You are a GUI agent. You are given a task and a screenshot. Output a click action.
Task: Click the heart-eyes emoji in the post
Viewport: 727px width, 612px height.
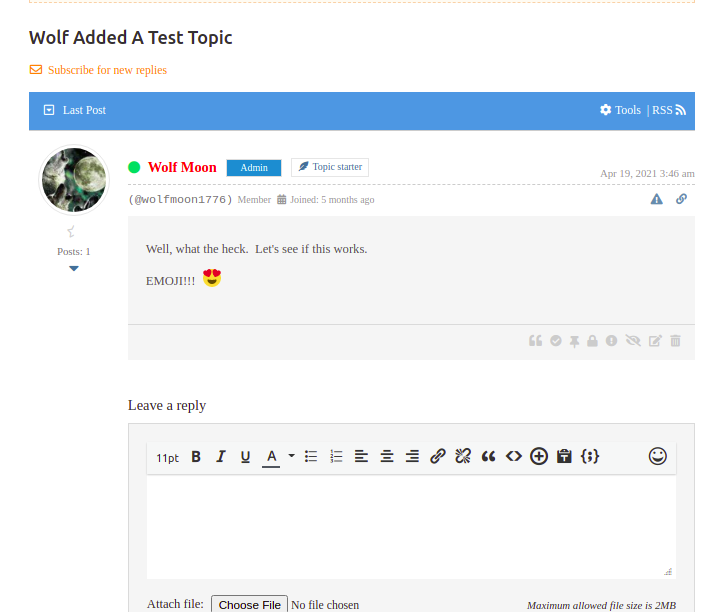pyautogui.click(x=212, y=278)
